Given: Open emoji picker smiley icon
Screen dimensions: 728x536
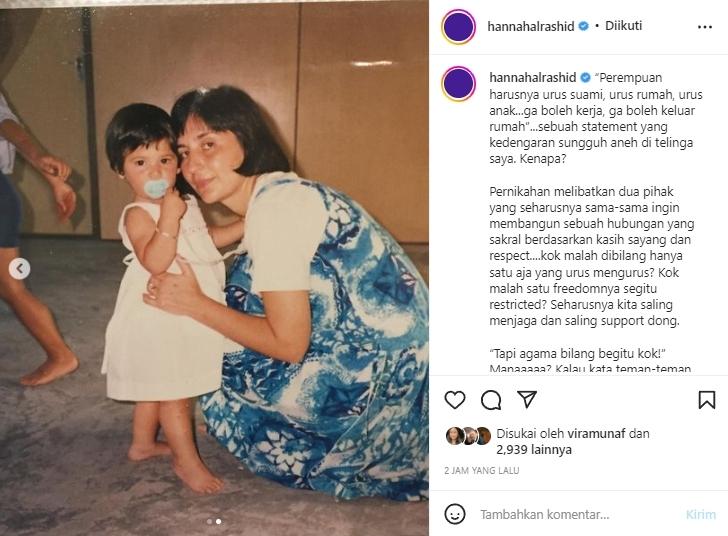Looking at the screenshot, I should pos(455,514).
